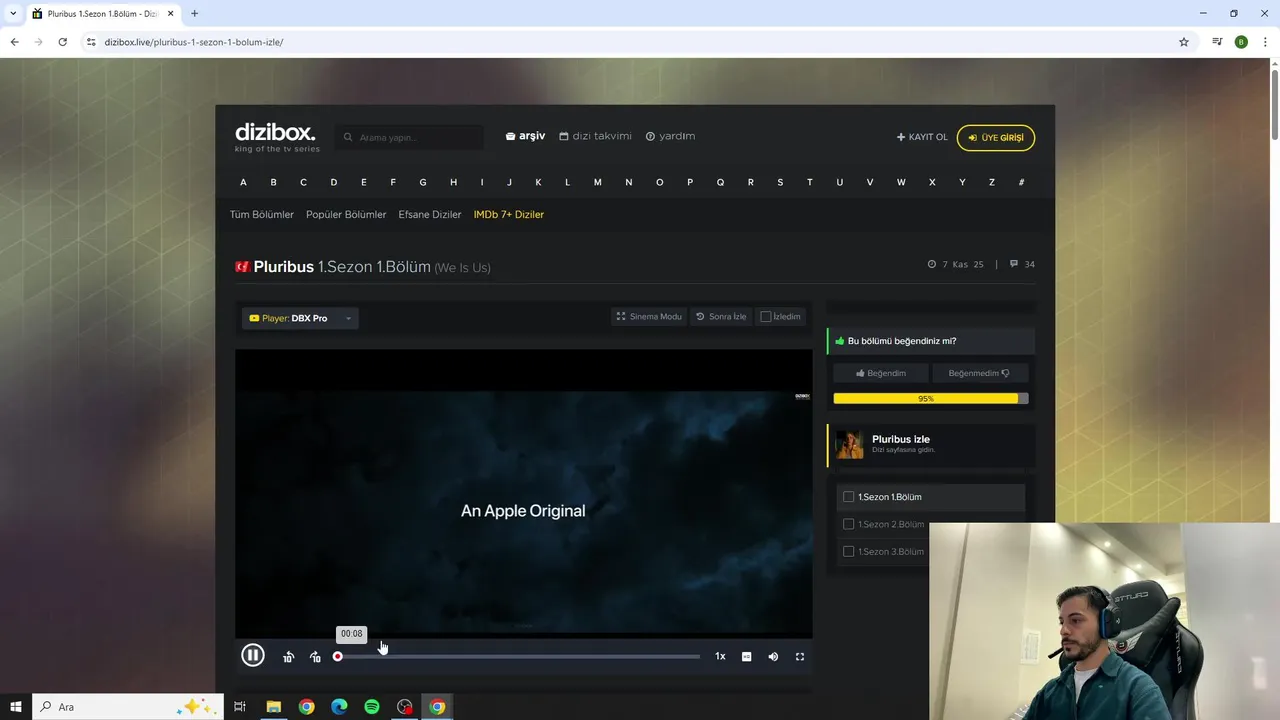Click the Beğenmedim dislike button
Screen dimensions: 1280x720
coord(979,373)
